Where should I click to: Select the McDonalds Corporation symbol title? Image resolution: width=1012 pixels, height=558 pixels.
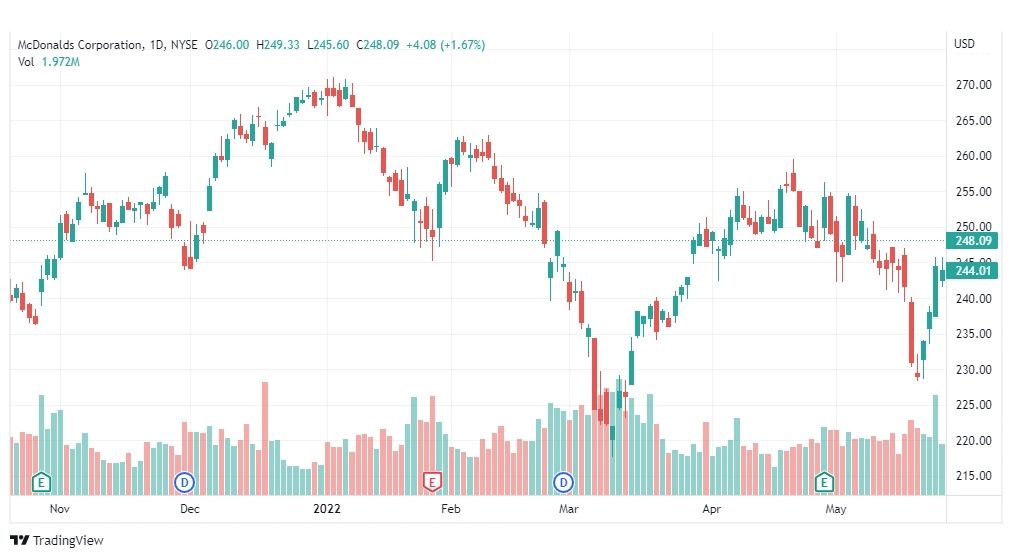tap(80, 45)
